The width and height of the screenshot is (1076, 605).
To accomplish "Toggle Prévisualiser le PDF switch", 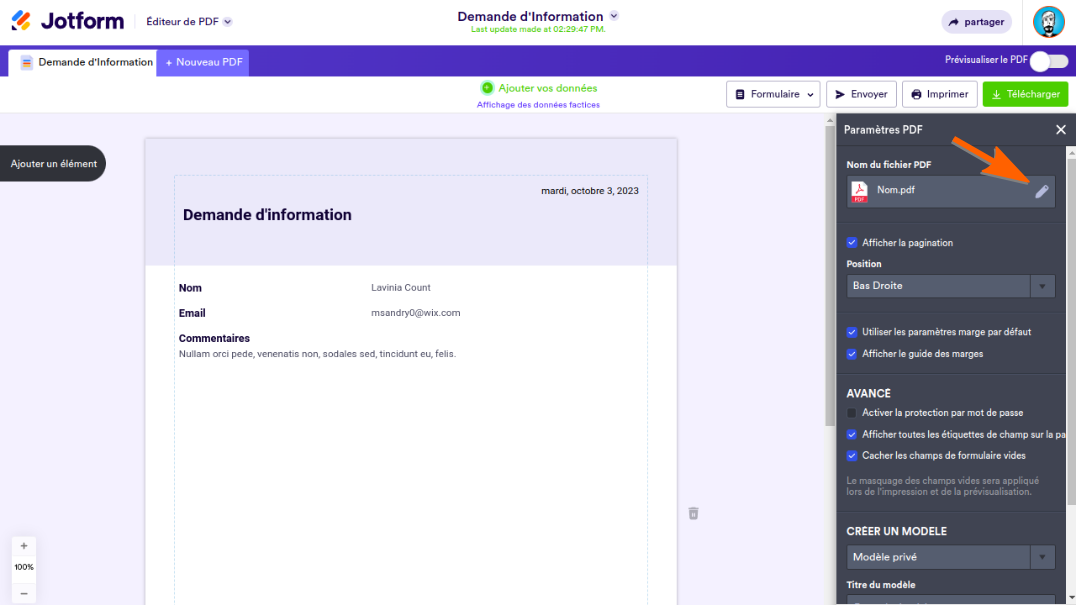I will coord(1049,61).
